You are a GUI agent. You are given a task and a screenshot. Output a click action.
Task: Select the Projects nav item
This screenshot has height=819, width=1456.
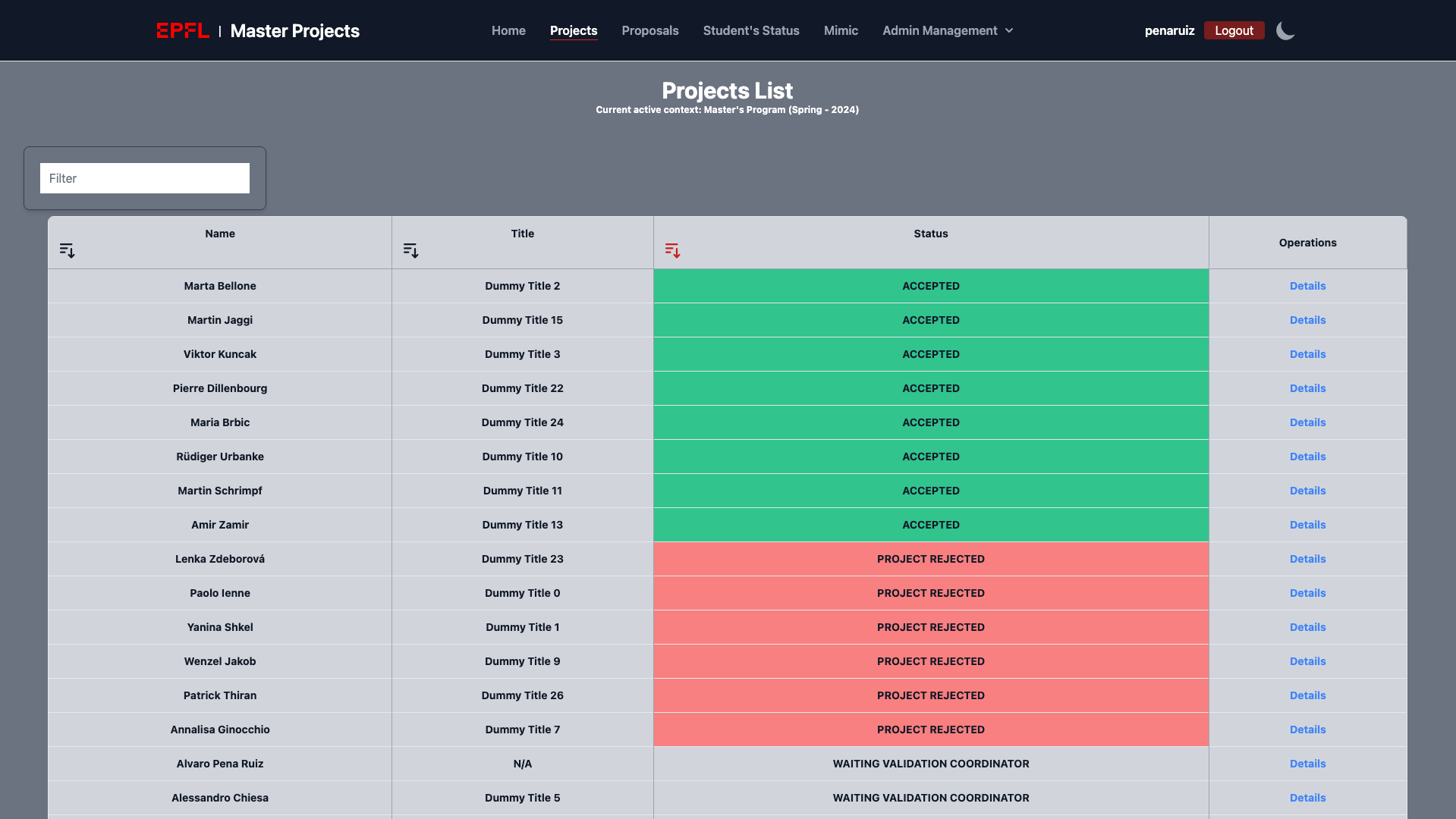tap(573, 30)
